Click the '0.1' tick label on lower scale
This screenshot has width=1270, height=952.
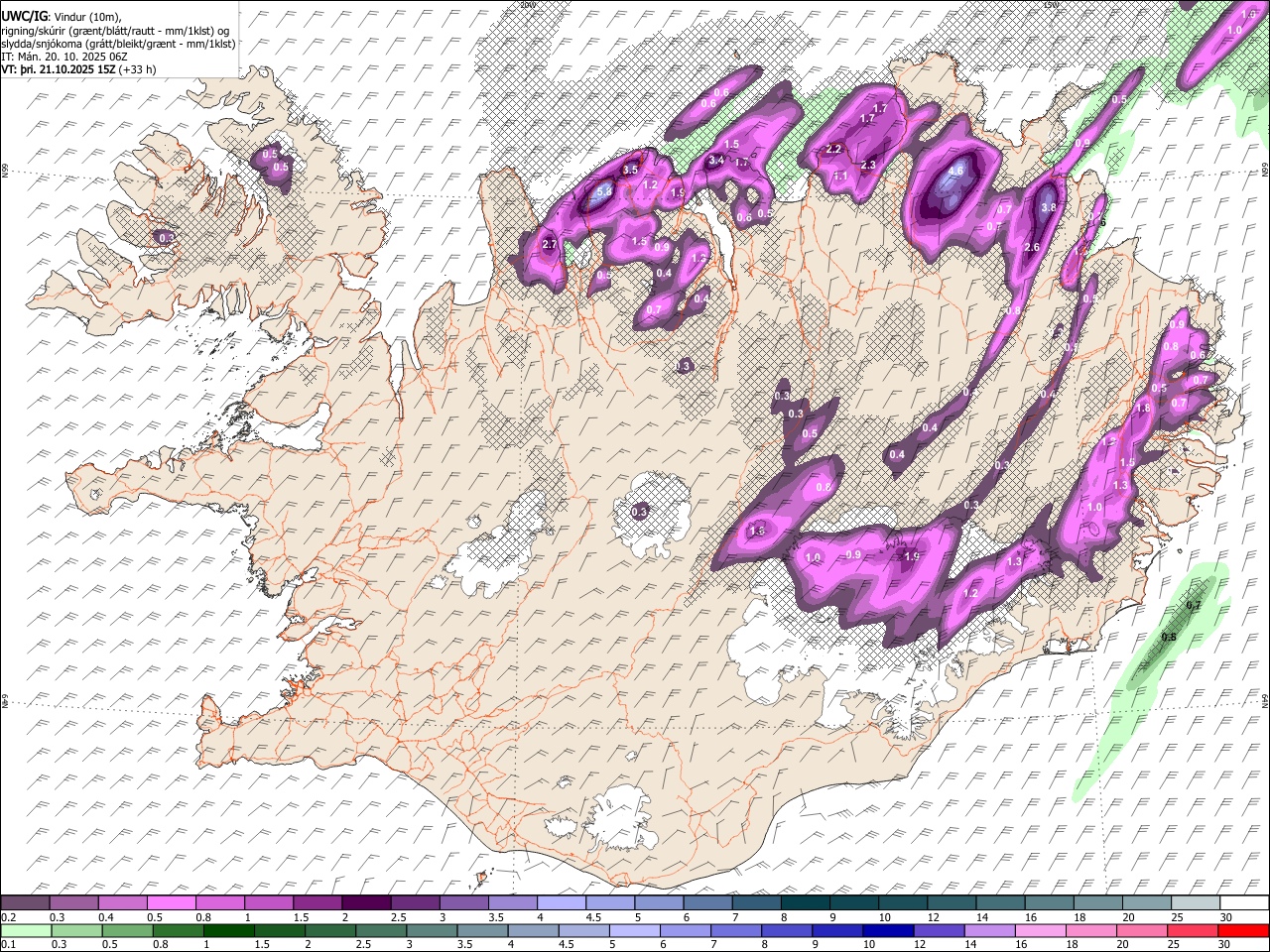tap(9, 945)
